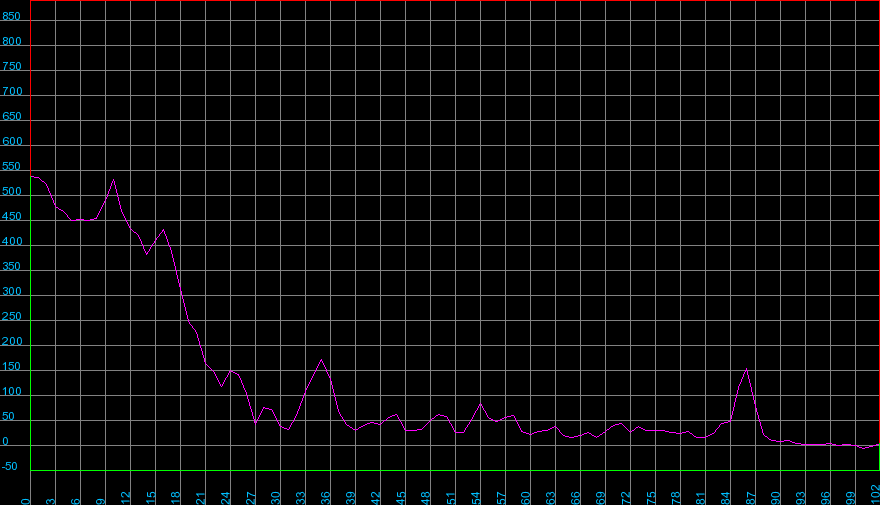Pick the 21 value on the X axis
880x505 pixels.
coord(200,498)
